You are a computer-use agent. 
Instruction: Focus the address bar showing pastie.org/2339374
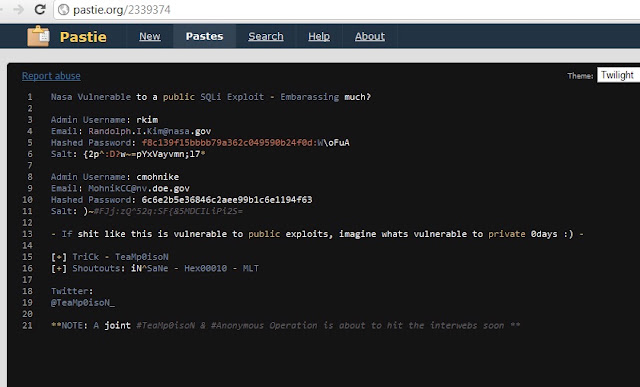point(347,9)
